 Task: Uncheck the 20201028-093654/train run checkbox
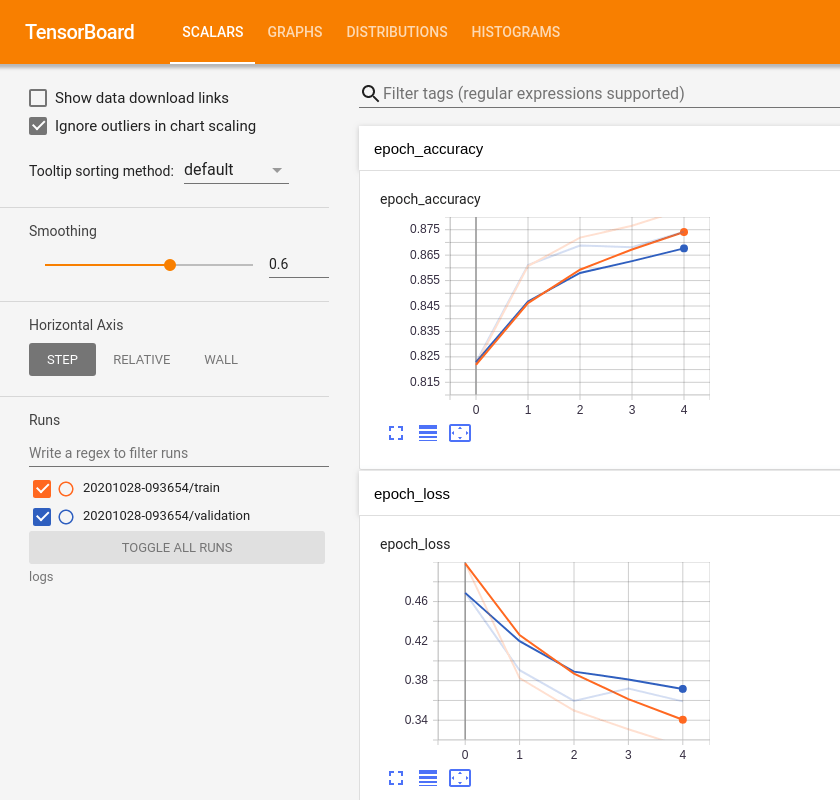42,489
